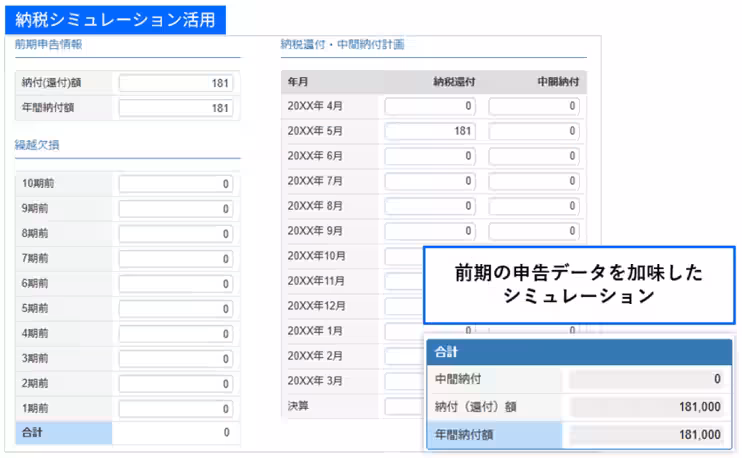The width and height of the screenshot is (742, 458).
Task: Click the 納税シミュレーション活用 title tab
Action: [x=115, y=19]
